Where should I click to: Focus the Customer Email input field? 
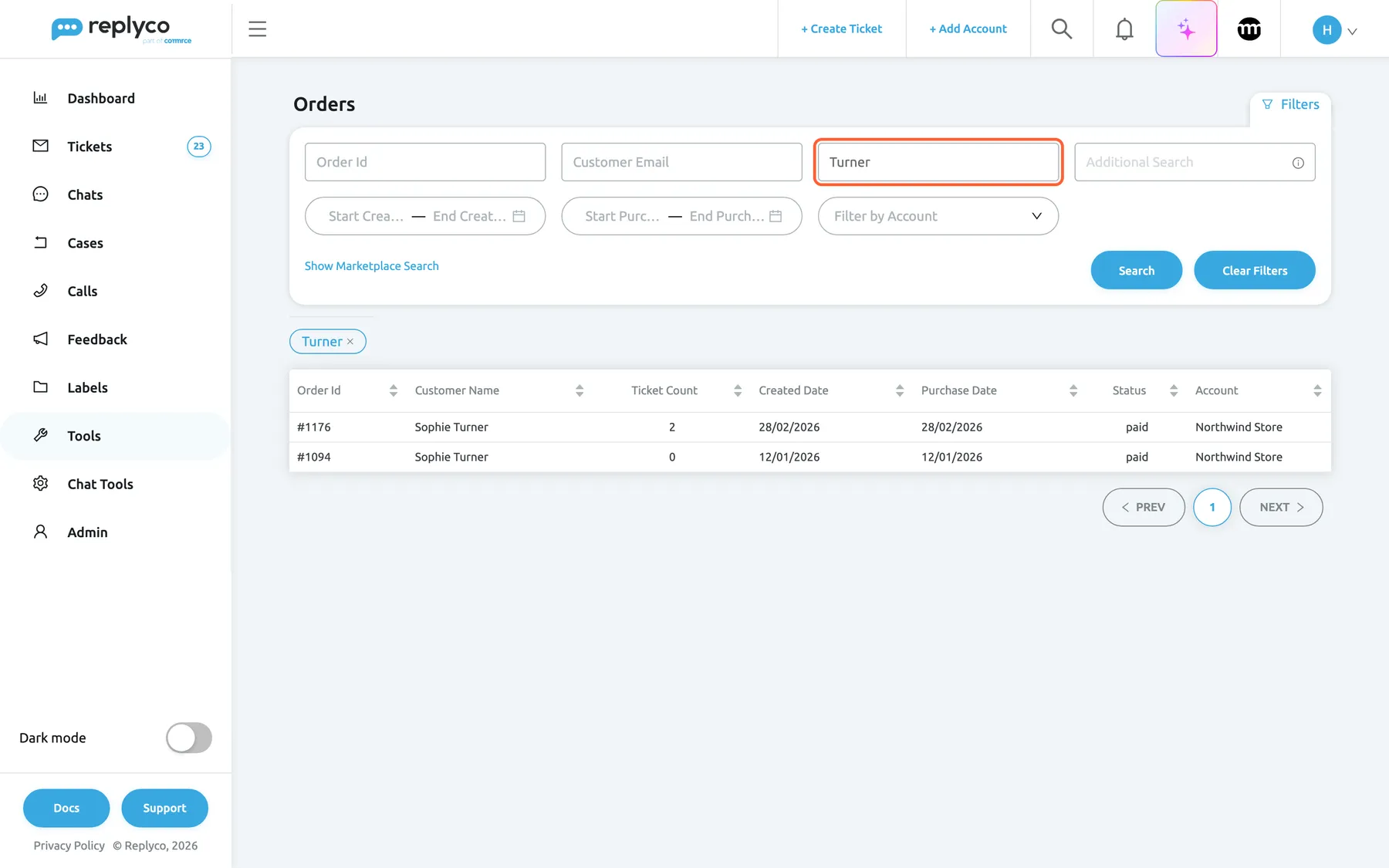[681, 162]
